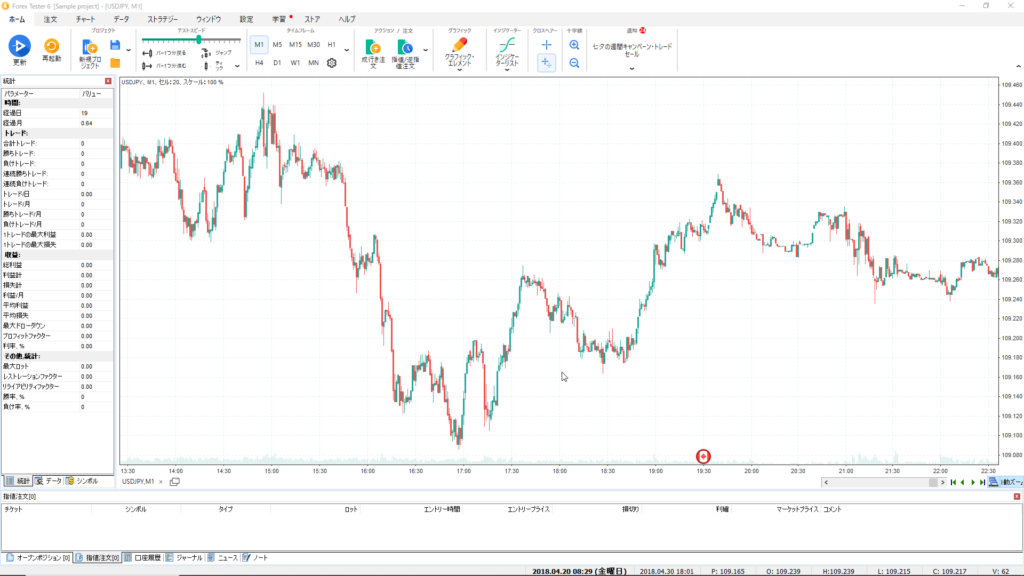Step chart right with green arrow
The image size is (1024, 576).
click(972, 482)
